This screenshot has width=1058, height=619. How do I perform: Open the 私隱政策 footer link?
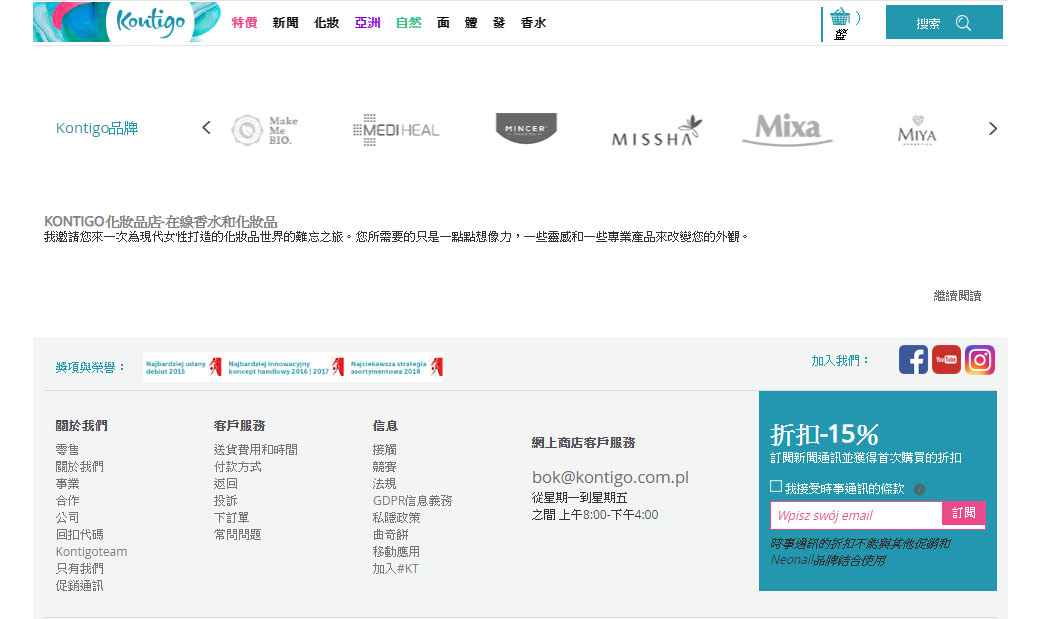(397, 517)
